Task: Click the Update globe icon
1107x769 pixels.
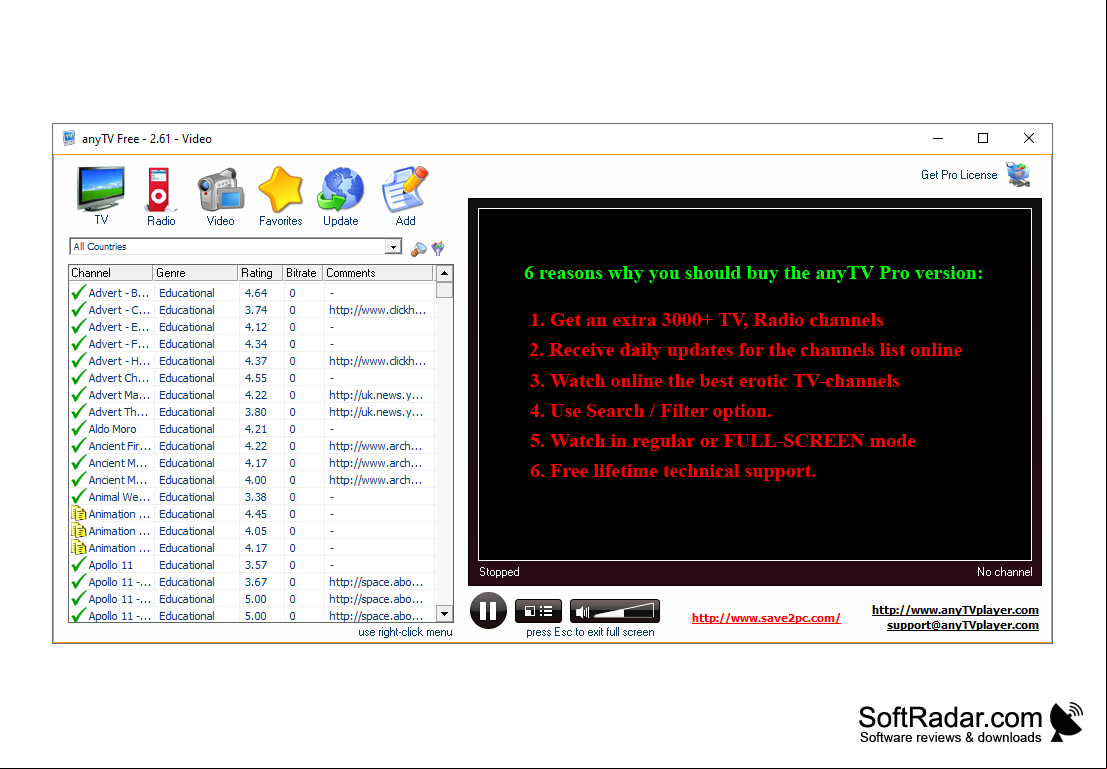Action: [340, 189]
